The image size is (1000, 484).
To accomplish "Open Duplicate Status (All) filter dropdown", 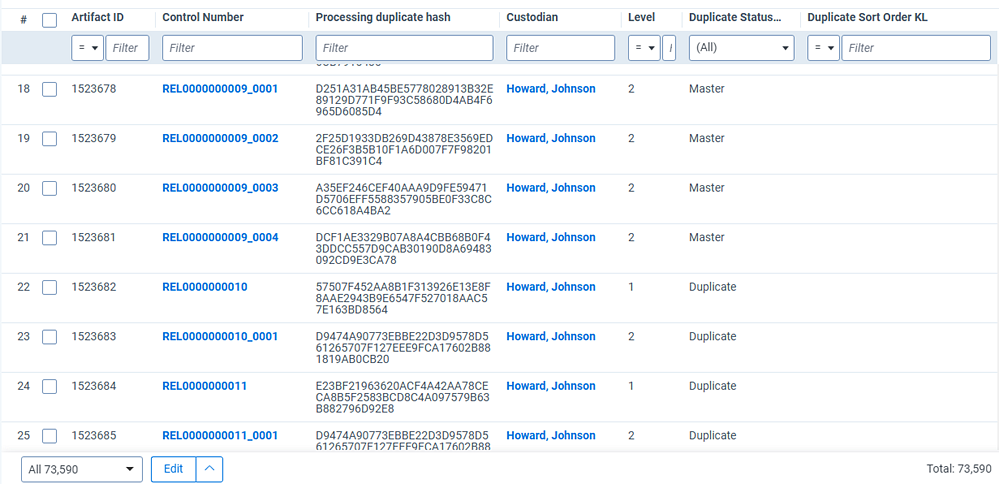I will point(741,48).
